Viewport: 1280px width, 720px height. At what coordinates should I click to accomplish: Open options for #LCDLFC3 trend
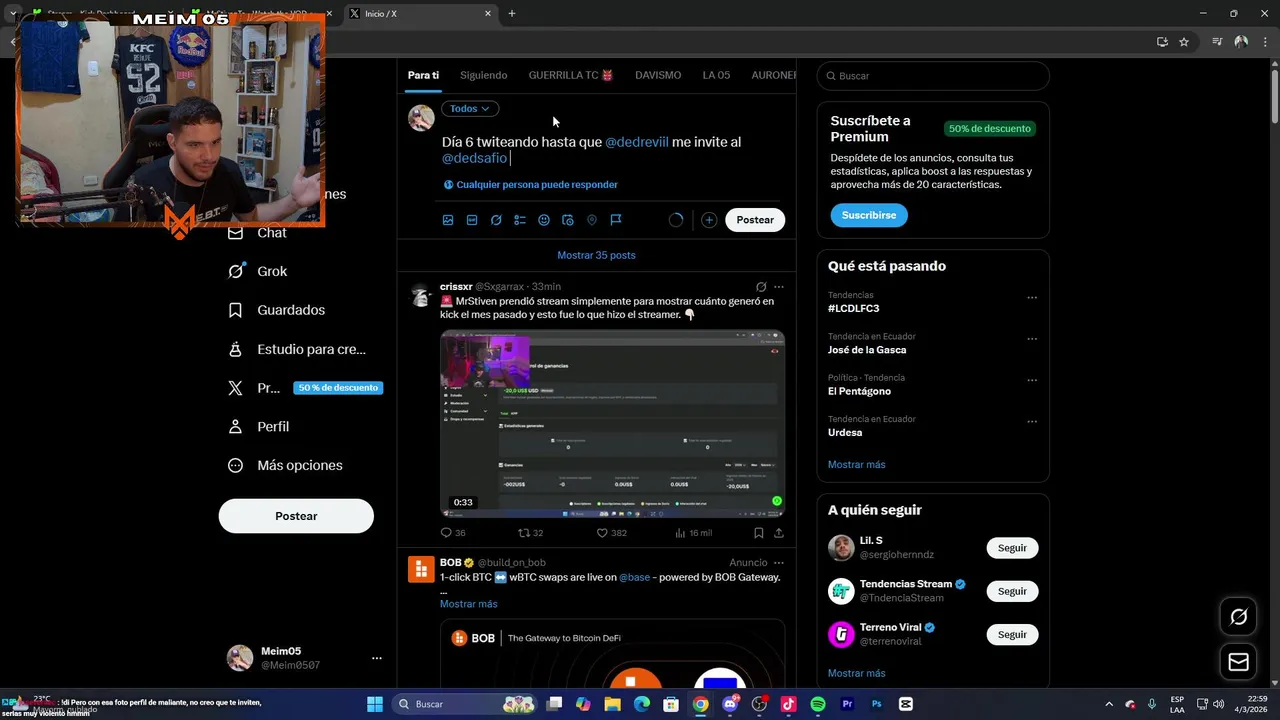[x=1032, y=297]
